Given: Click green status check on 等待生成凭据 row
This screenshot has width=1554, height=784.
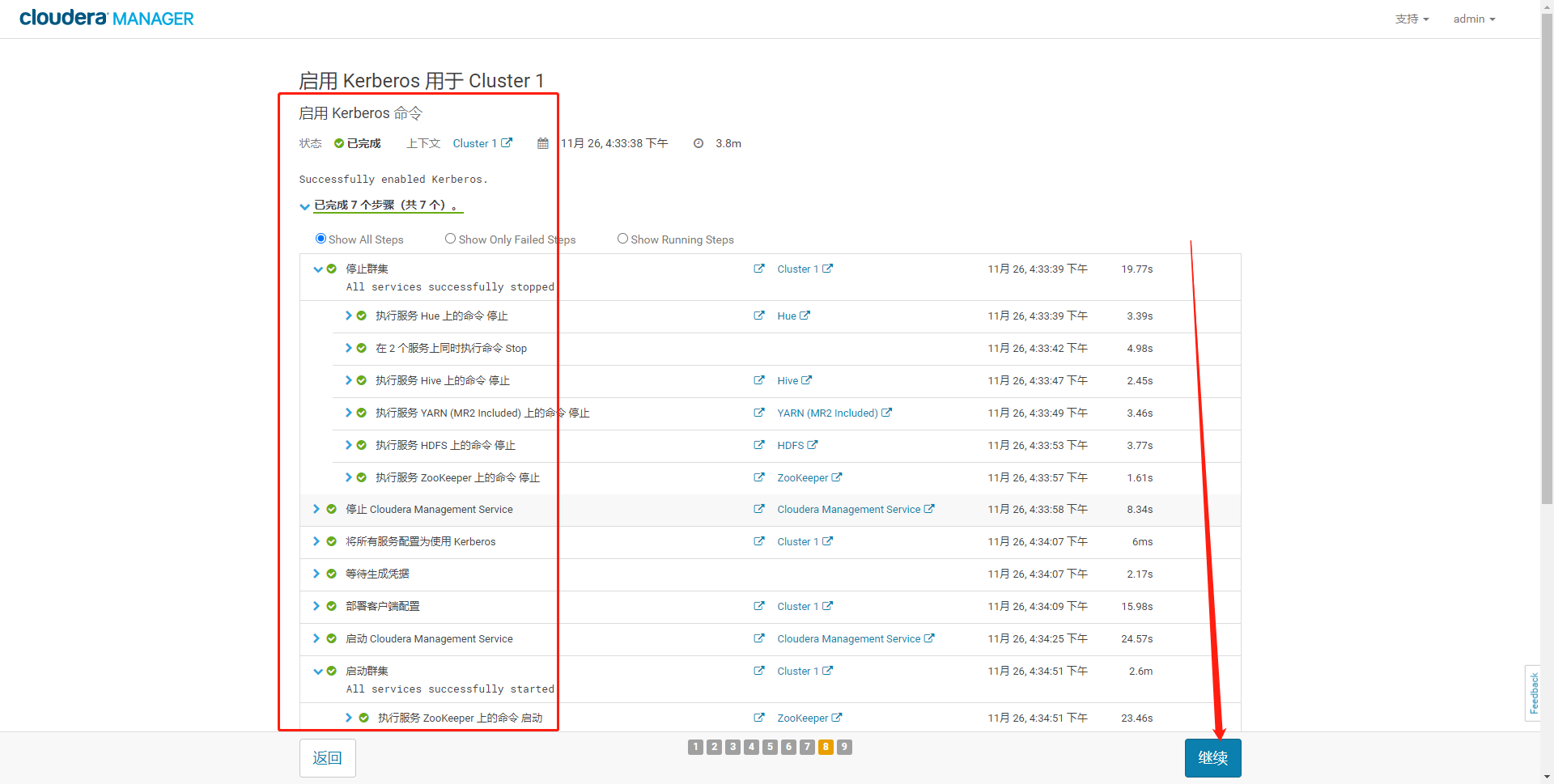Looking at the screenshot, I should pos(332,574).
